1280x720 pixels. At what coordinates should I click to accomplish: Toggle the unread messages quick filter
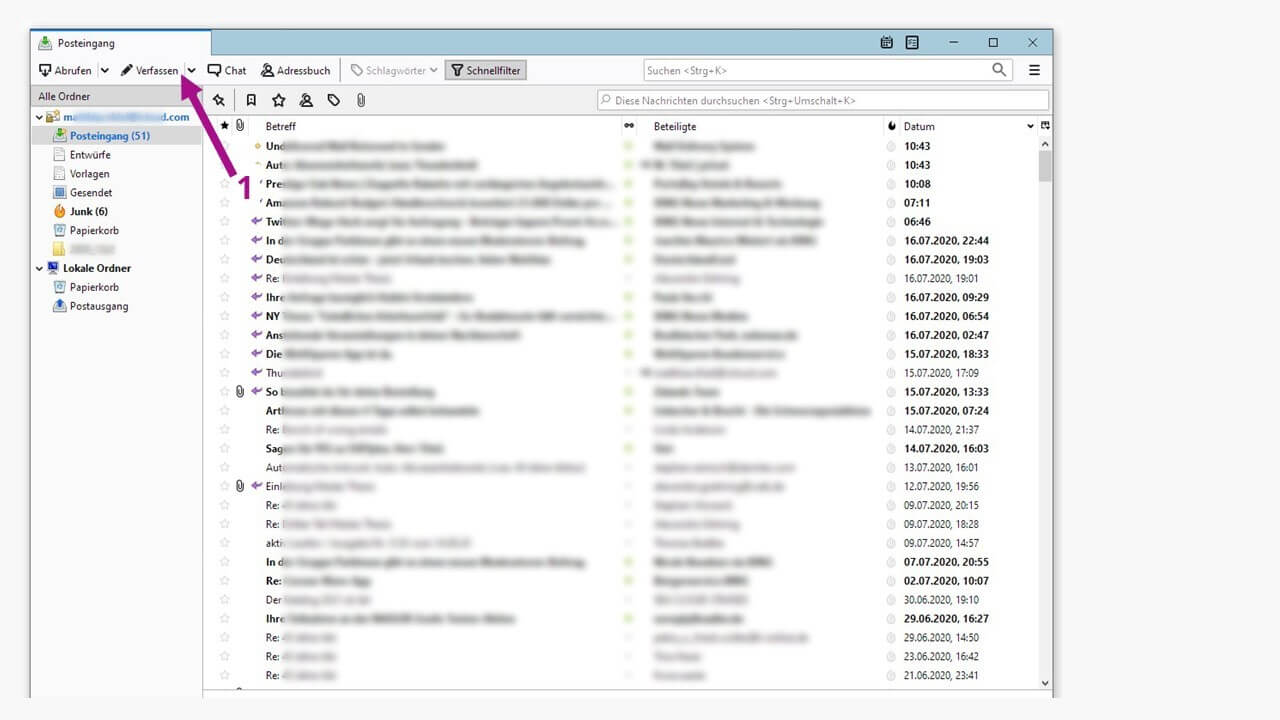pos(251,100)
